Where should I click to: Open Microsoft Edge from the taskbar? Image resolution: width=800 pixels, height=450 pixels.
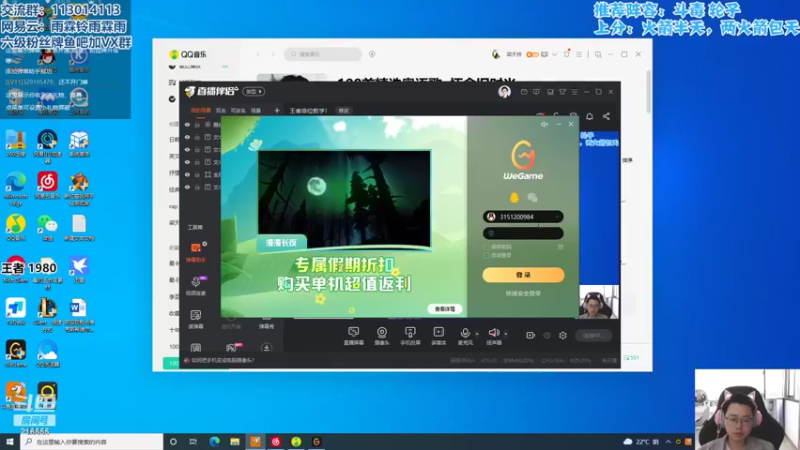click(x=214, y=441)
